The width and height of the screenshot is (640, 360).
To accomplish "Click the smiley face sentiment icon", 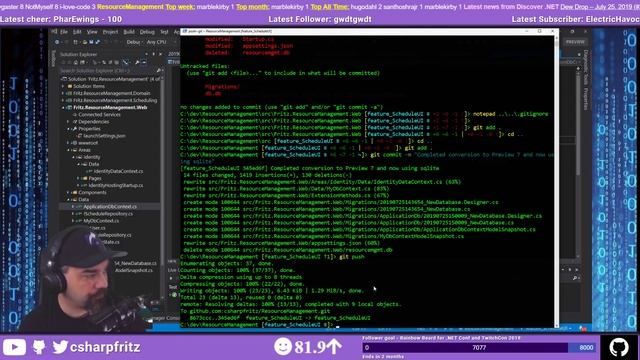I will click(283, 347).
